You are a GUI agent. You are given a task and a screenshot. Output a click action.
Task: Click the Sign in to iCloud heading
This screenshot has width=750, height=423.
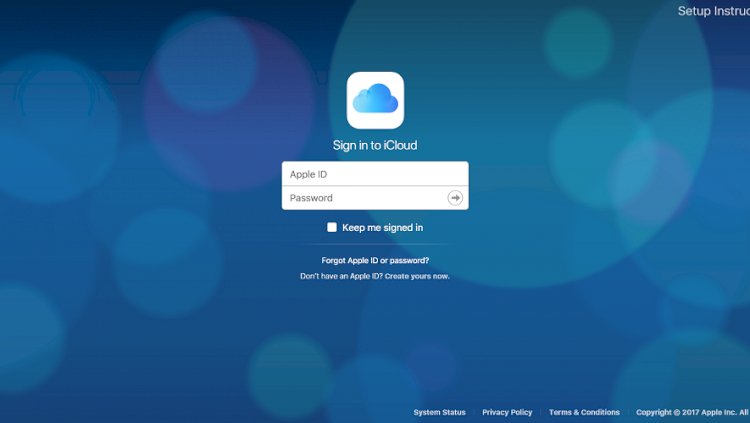pos(375,145)
